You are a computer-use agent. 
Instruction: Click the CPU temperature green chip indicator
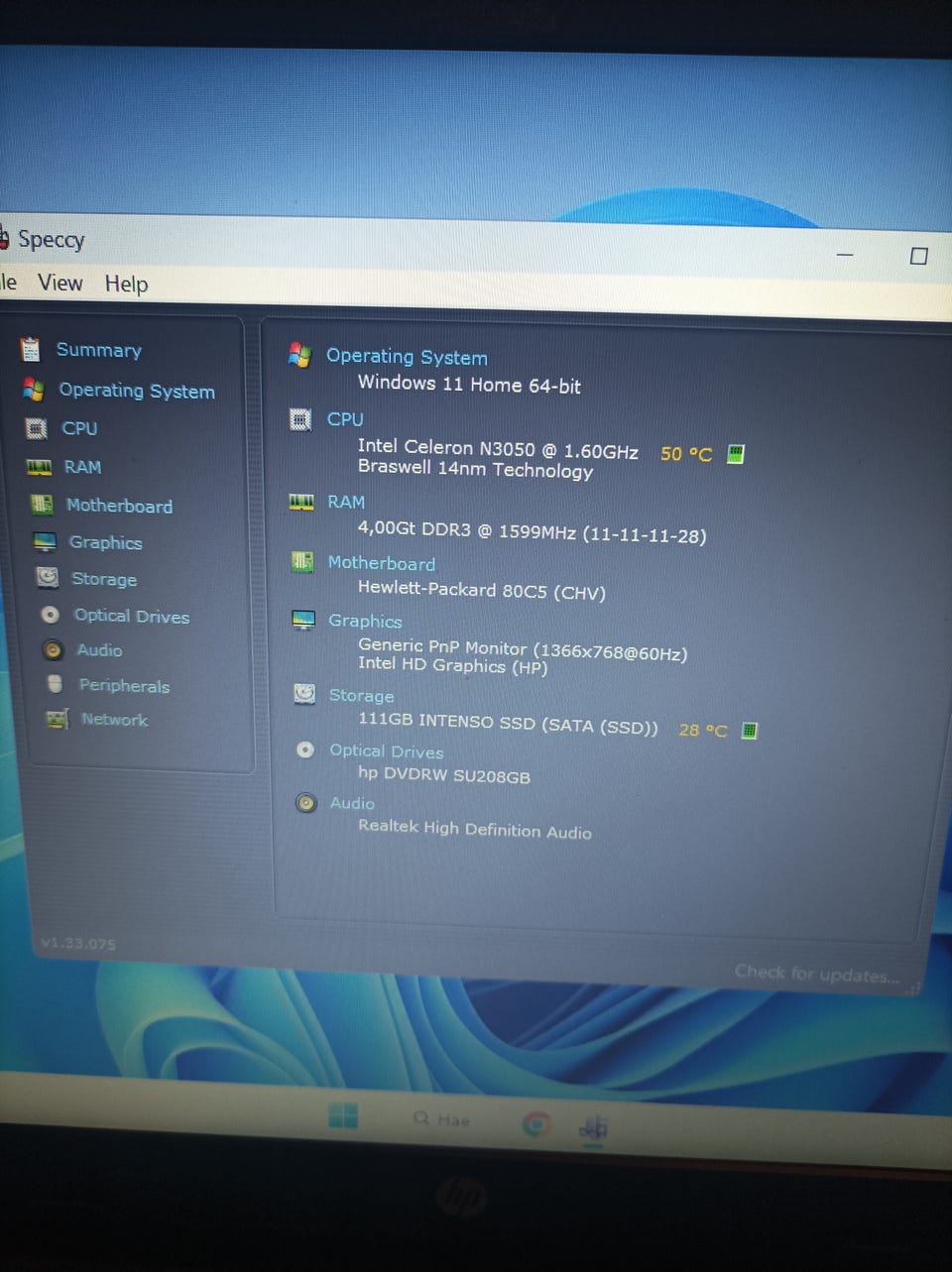[736, 454]
